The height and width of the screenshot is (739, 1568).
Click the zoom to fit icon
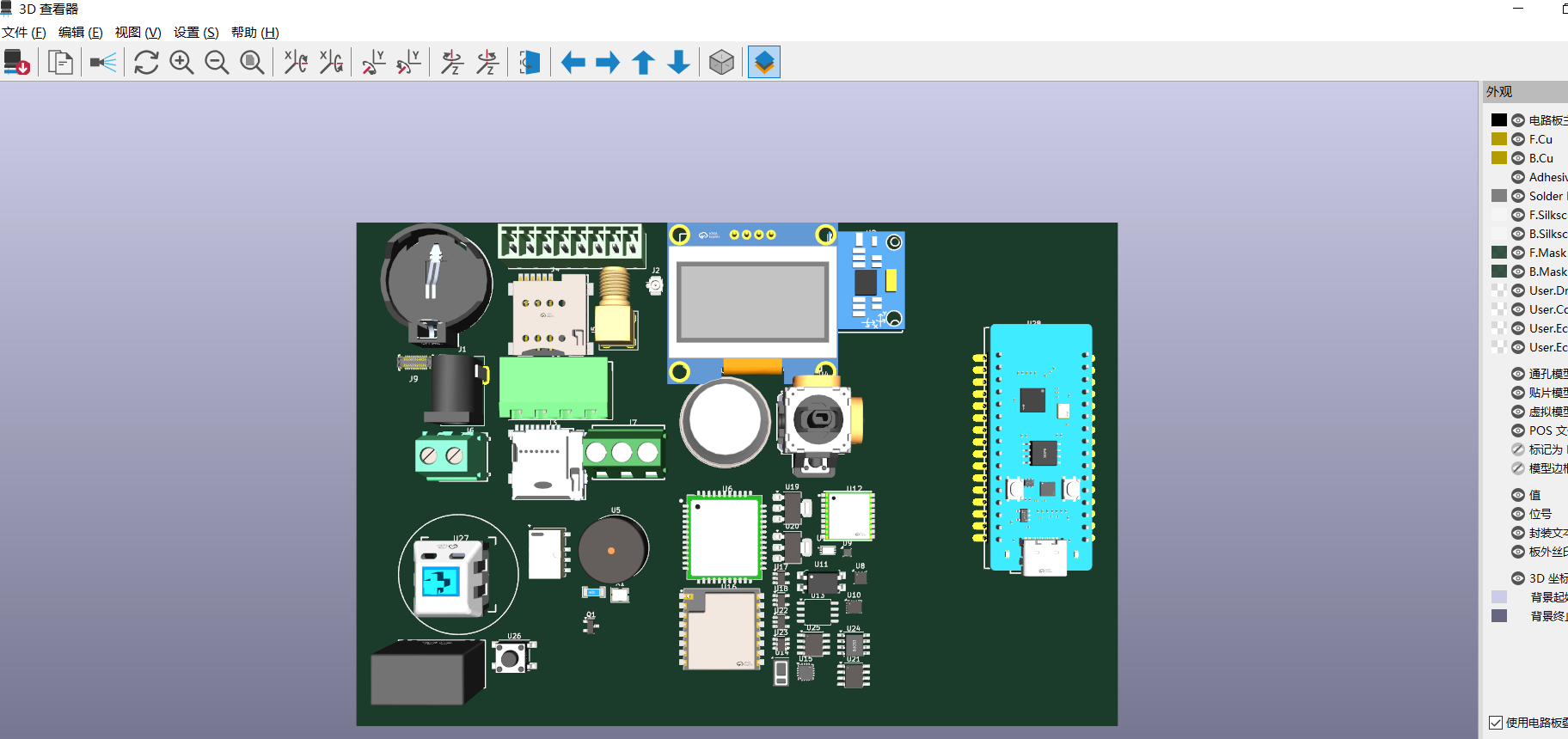[252, 63]
